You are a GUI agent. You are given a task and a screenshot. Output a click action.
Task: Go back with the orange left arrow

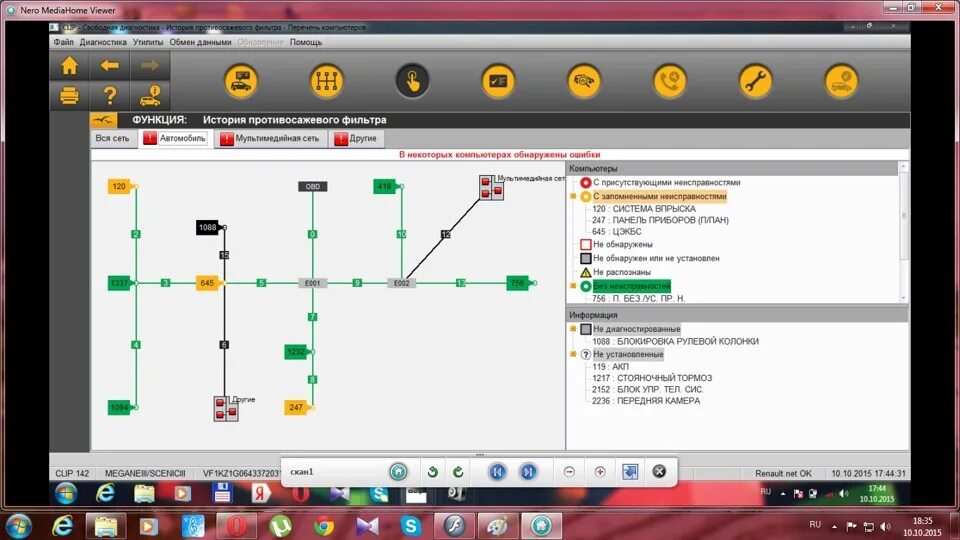click(110, 66)
